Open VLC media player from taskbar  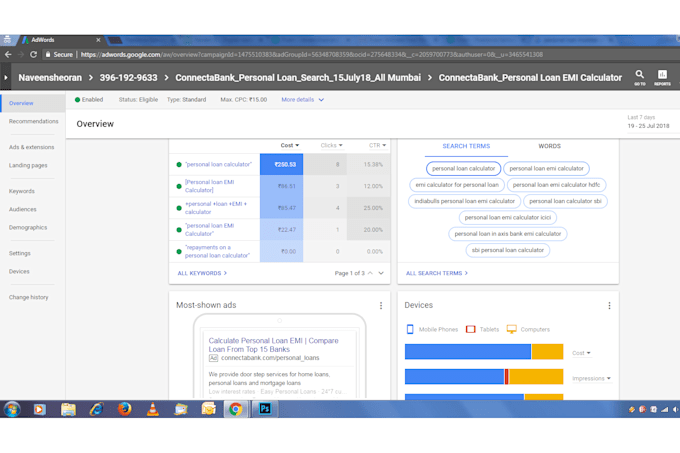click(x=153, y=409)
